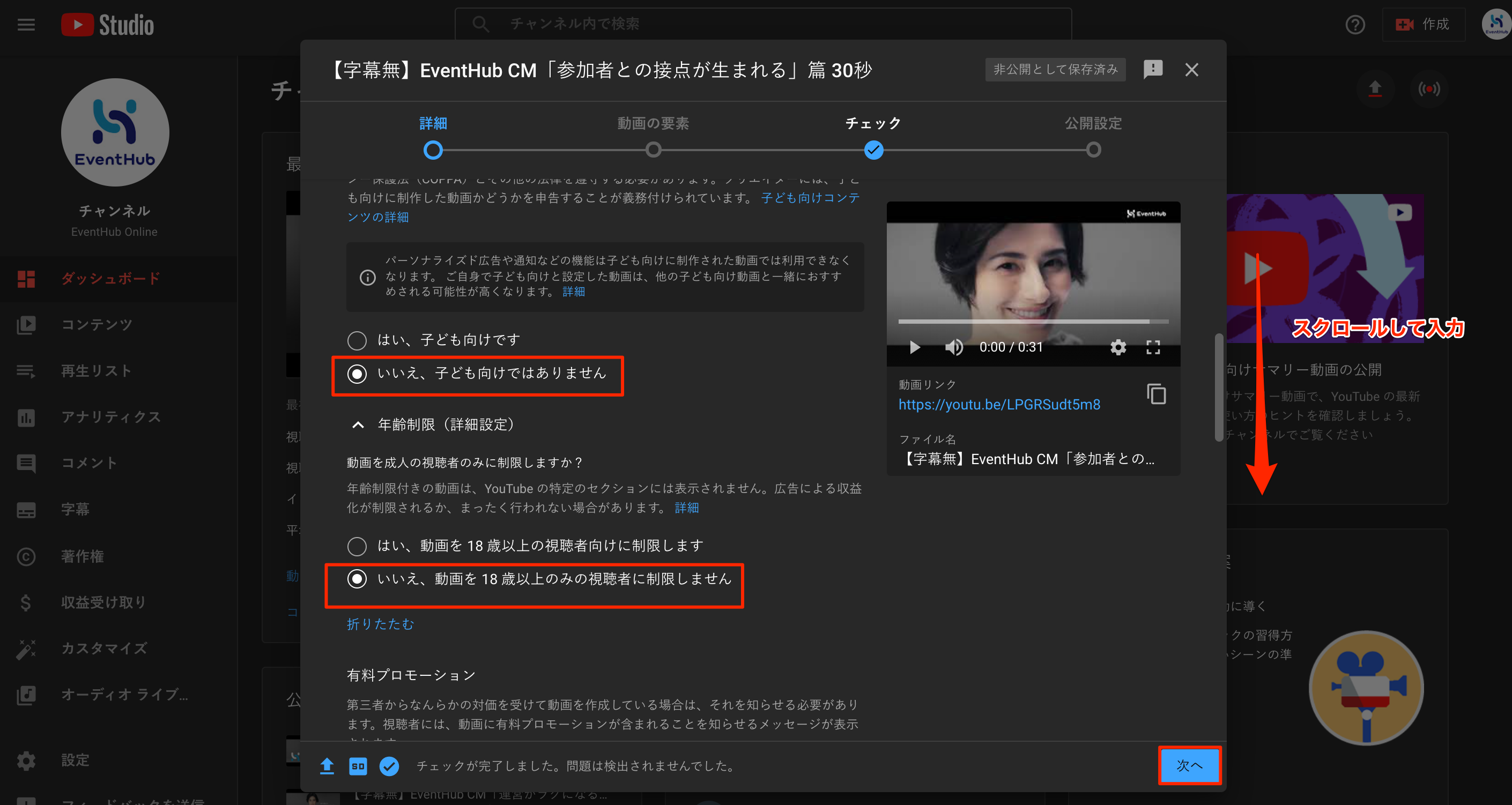Toggle fullscreen on the video preview
Viewport: 1512px width, 805px height.
coord(1153,347)
